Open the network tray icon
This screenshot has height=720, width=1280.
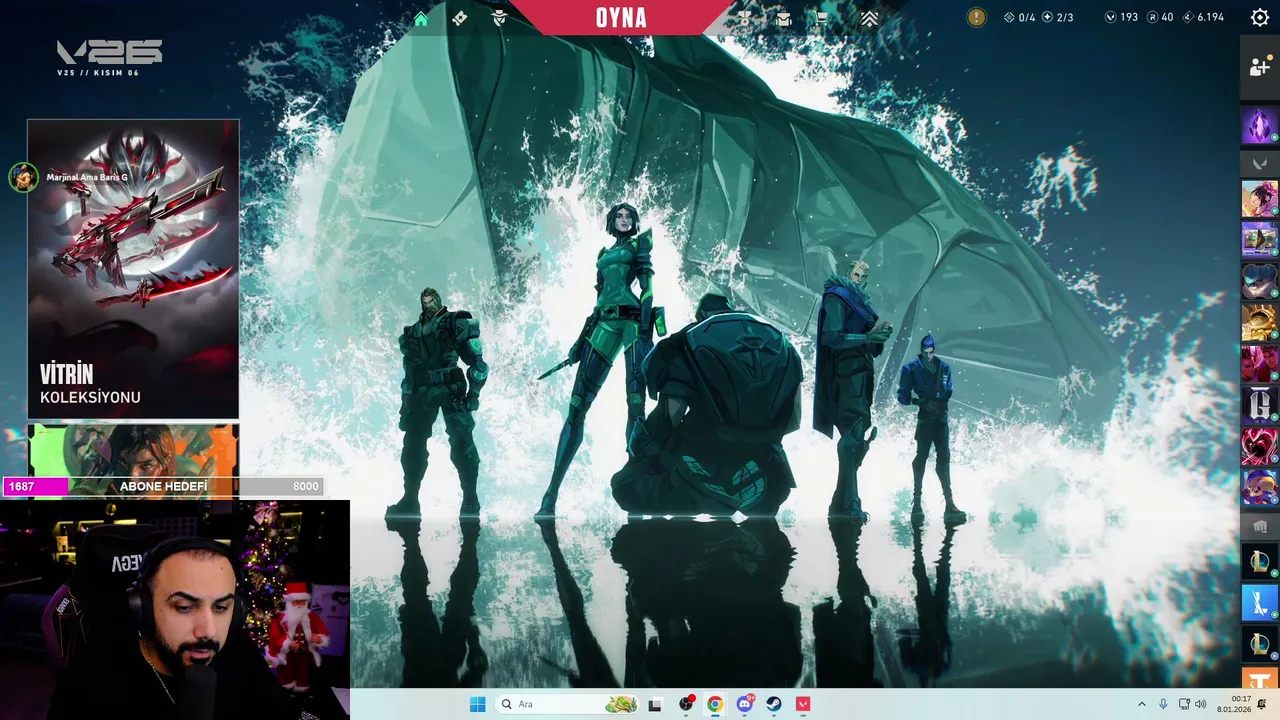click(x=1184, y=704)
